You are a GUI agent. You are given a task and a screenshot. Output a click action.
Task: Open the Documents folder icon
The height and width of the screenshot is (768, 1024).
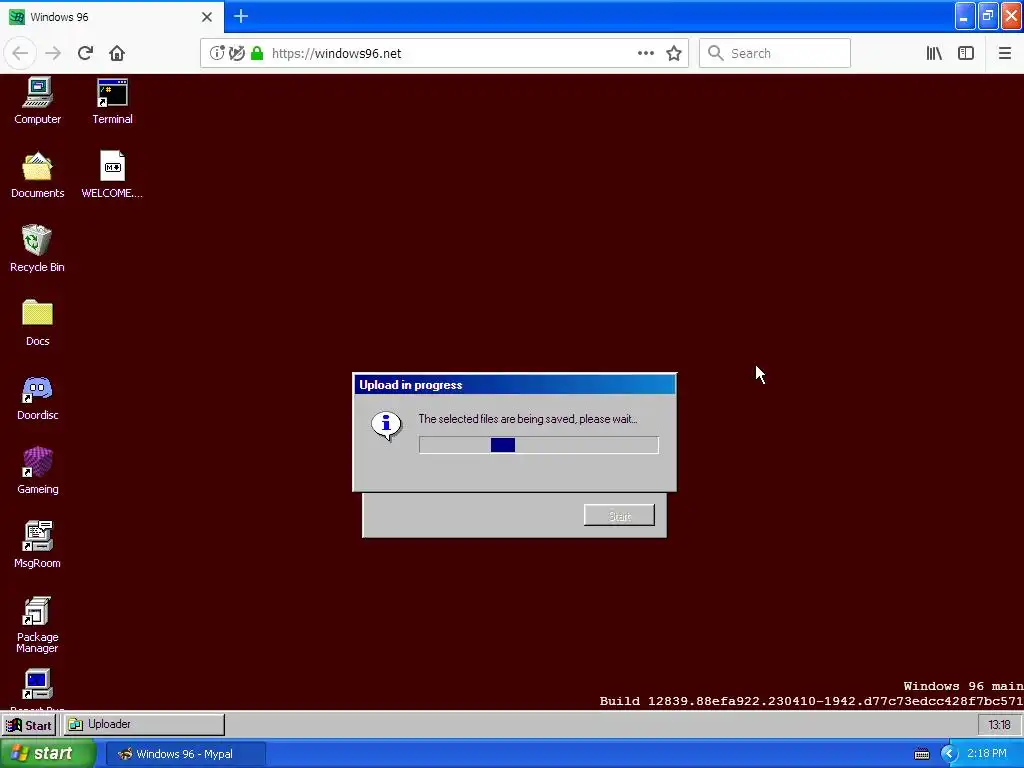tap(37, 174)
